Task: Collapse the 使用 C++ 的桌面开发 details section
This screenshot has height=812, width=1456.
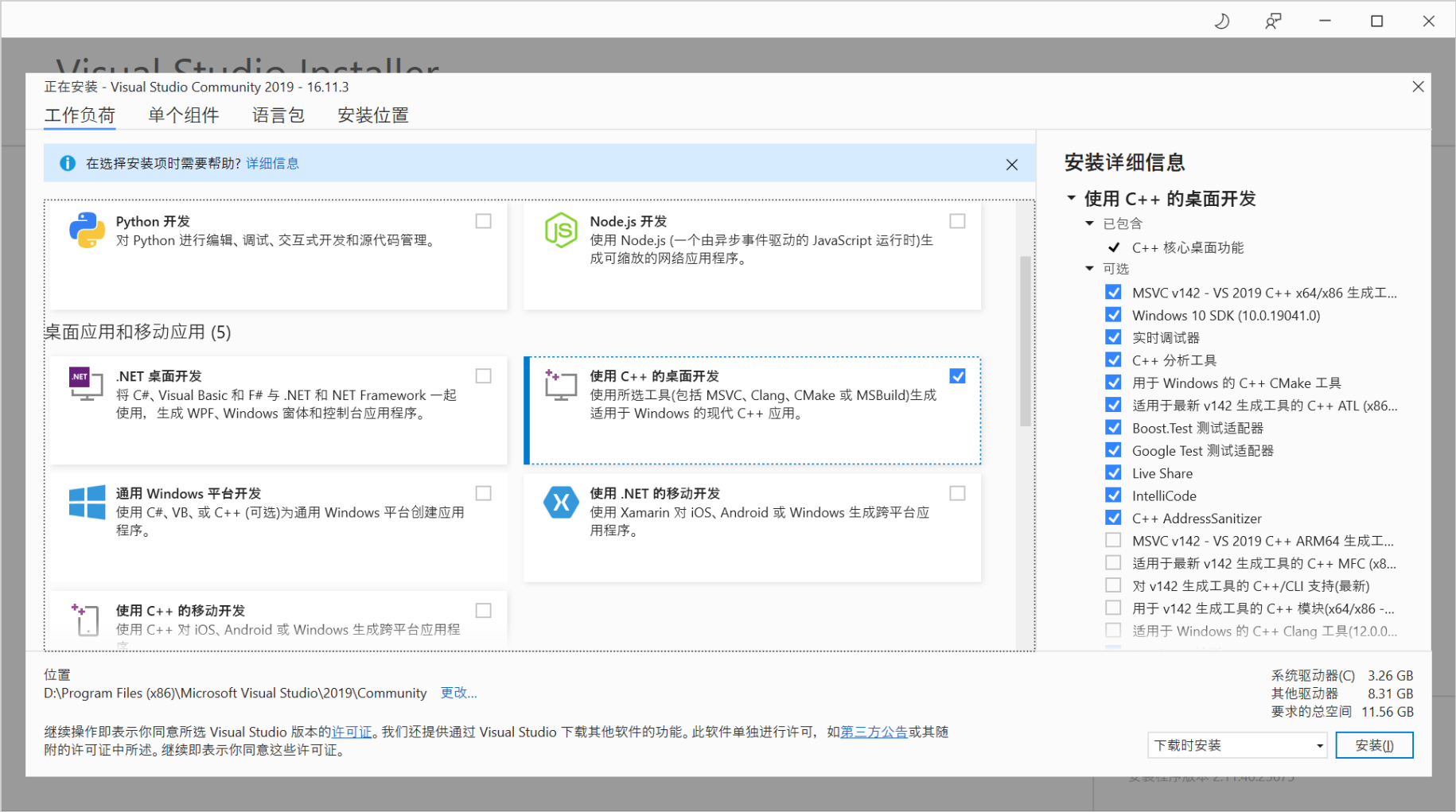Action: tap(1071, 197)
